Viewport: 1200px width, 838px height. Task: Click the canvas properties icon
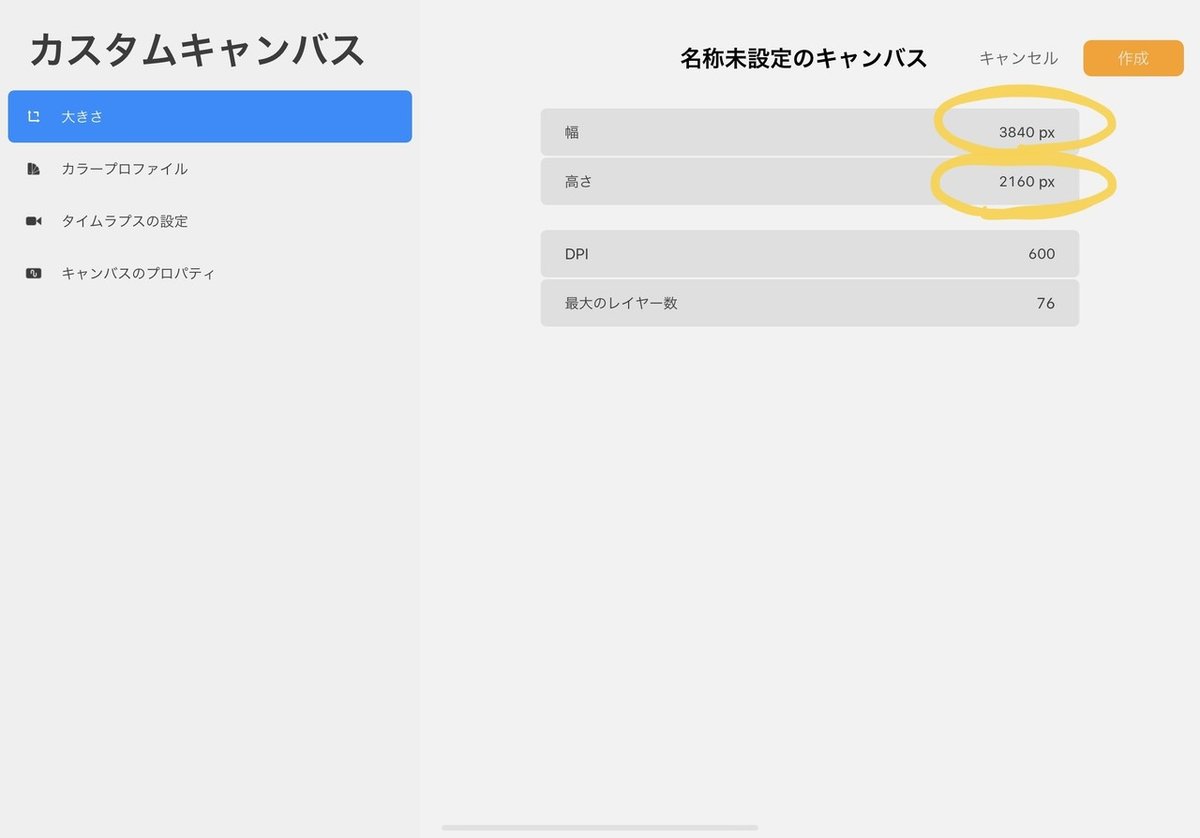[34, 272]
